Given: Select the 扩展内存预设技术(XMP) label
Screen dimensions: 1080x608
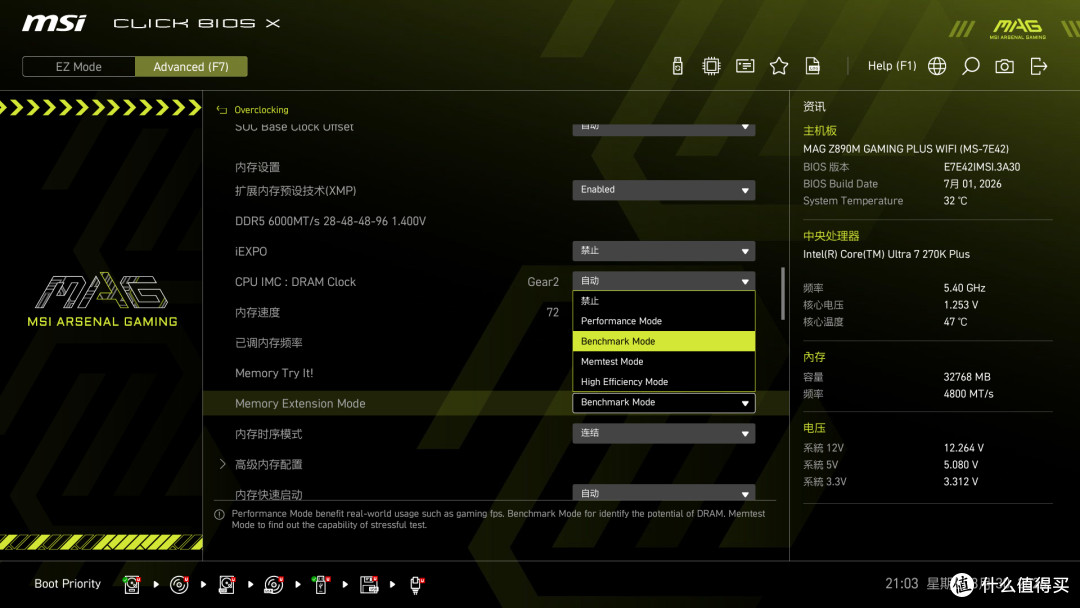Looking at the screenshot, I should click(295, 191).
